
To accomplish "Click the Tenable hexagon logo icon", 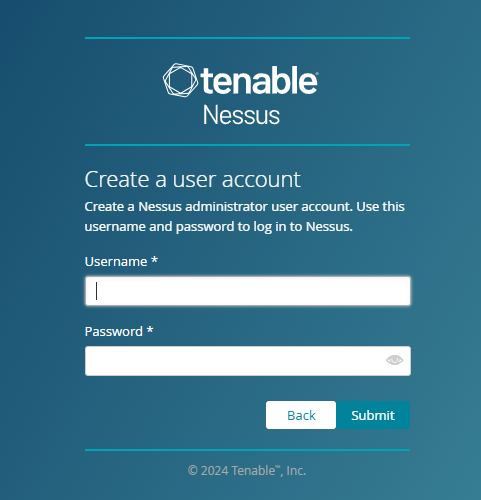I will [x=180, y=80].
